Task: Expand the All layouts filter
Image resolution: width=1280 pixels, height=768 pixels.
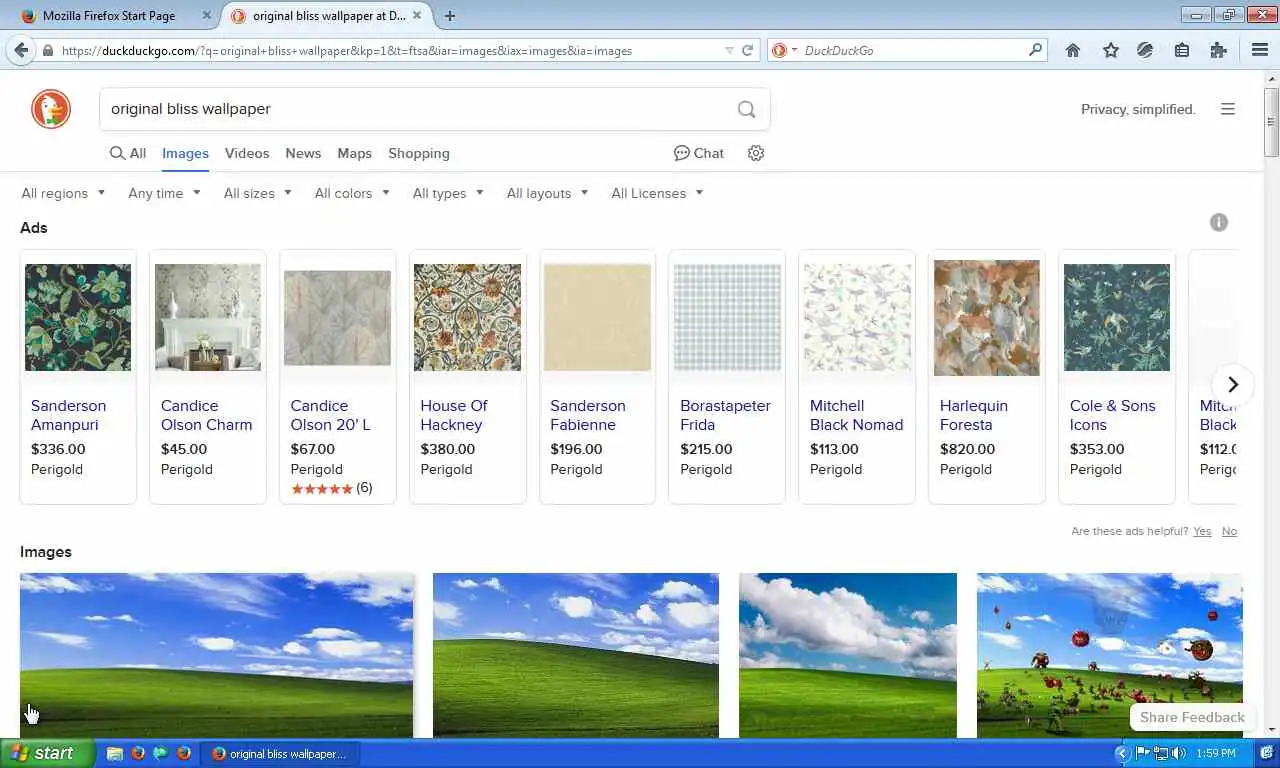Action: pos(547,193)
